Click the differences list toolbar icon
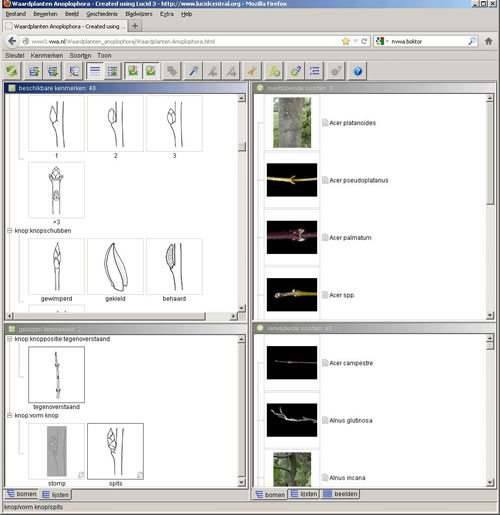 click(x=315, y=71)
